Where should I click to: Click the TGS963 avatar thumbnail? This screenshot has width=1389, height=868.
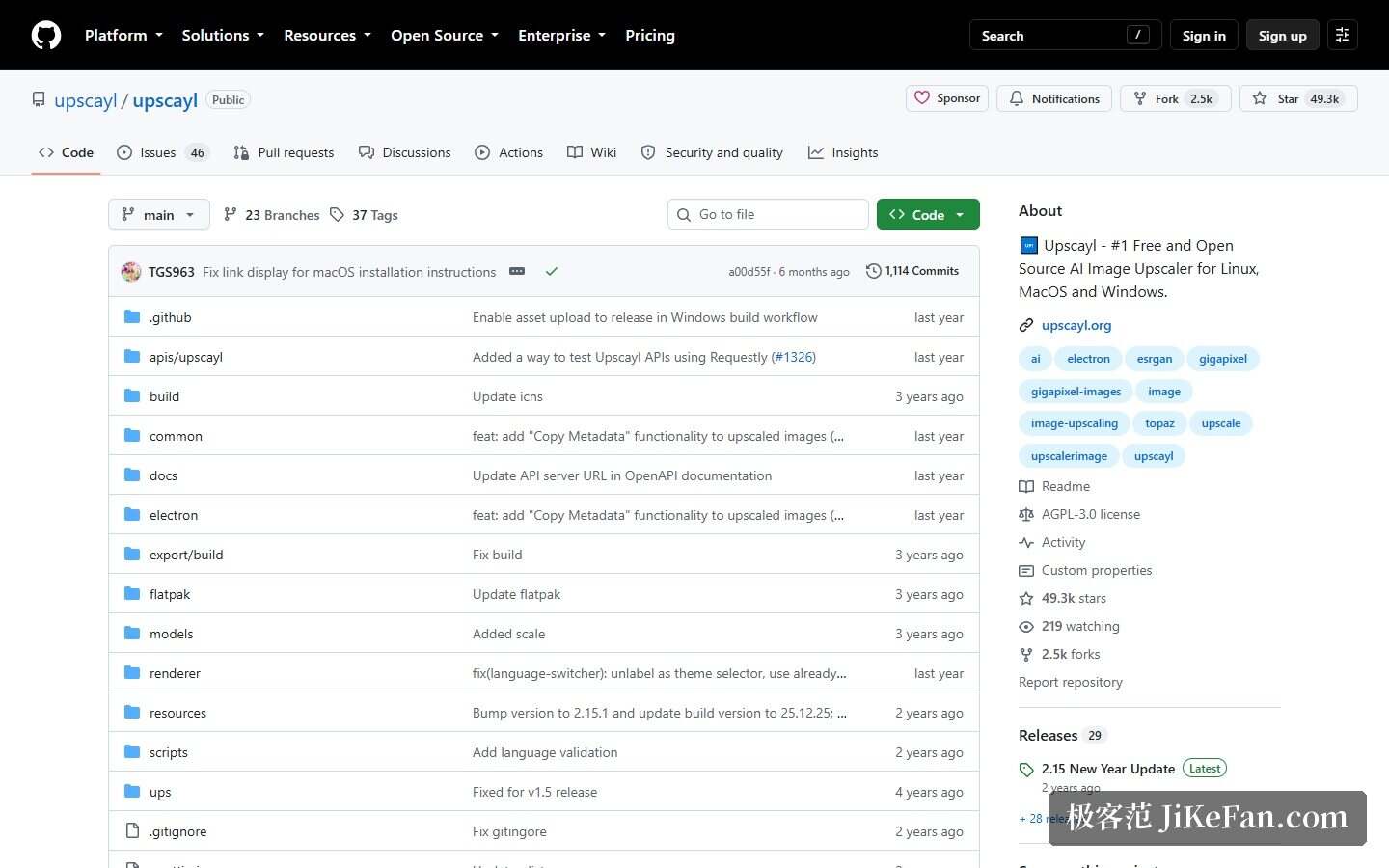[131, 272]
